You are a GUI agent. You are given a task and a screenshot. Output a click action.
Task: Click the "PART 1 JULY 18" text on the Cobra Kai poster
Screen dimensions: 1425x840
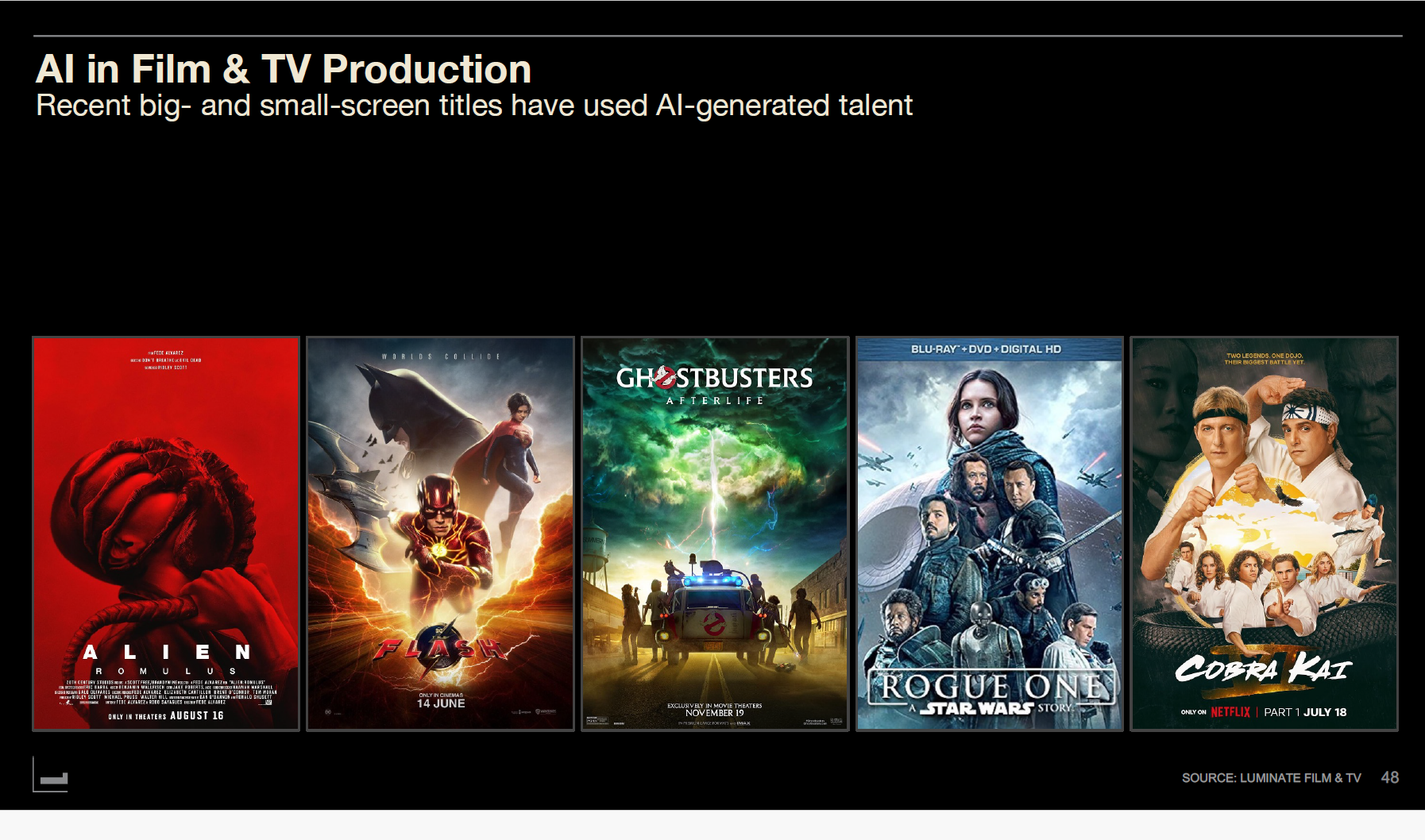(1305, 712)
